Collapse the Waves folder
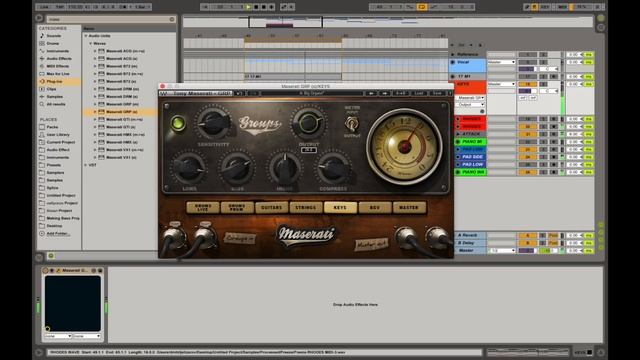This screenshot has height=360, width=640. (91, 44)
